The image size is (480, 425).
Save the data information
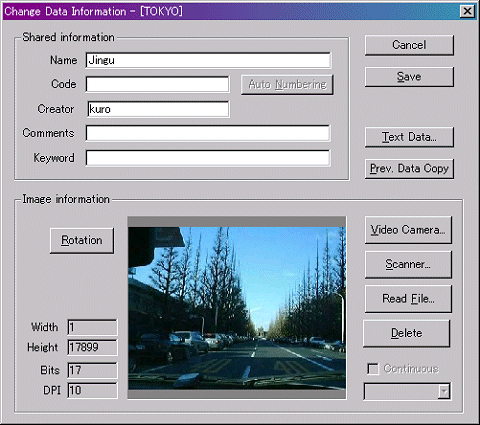pyautogui.click(x=409, y=77)
